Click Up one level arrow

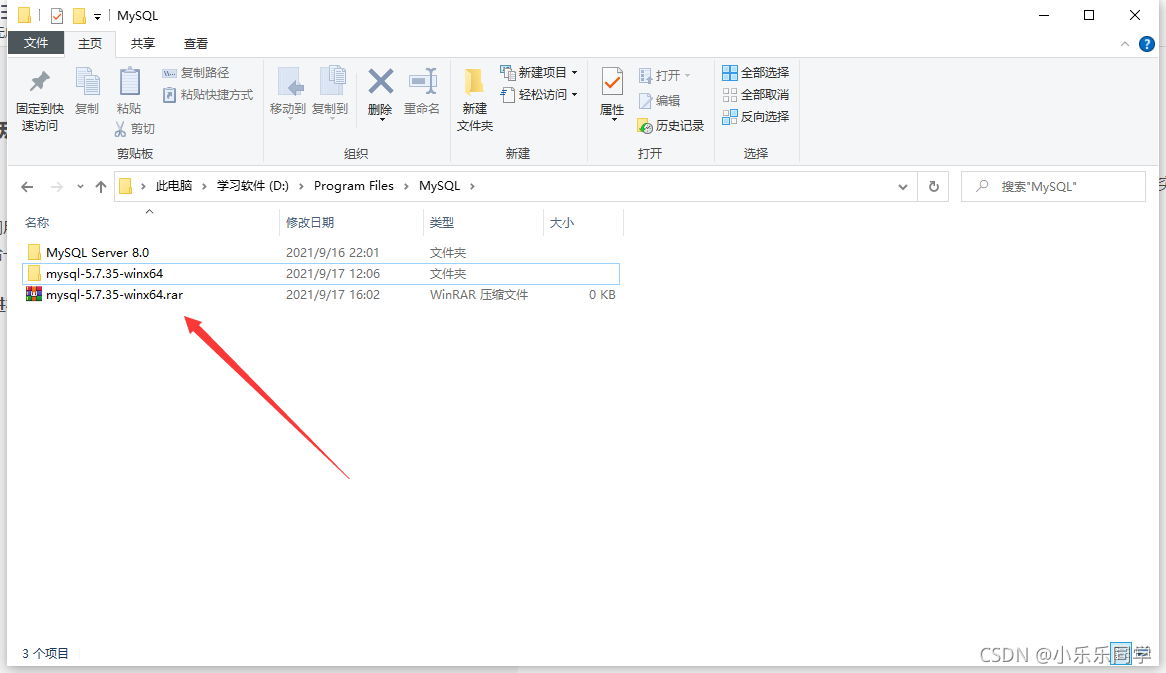pyautogui.click(x=101, y=187)
